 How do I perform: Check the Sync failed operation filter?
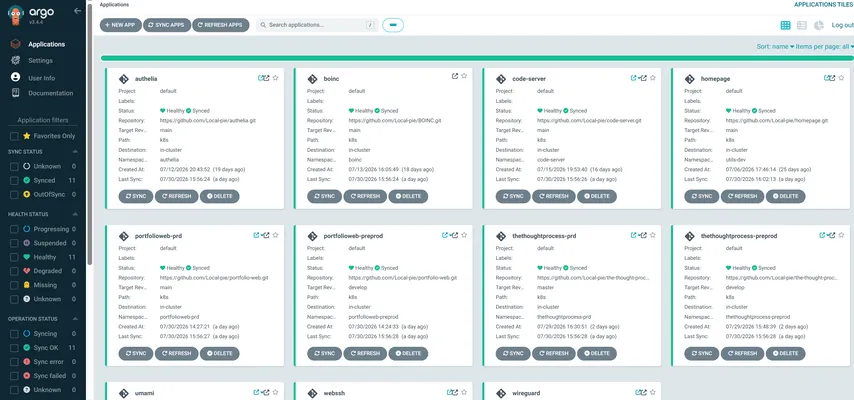click(14, 376)
